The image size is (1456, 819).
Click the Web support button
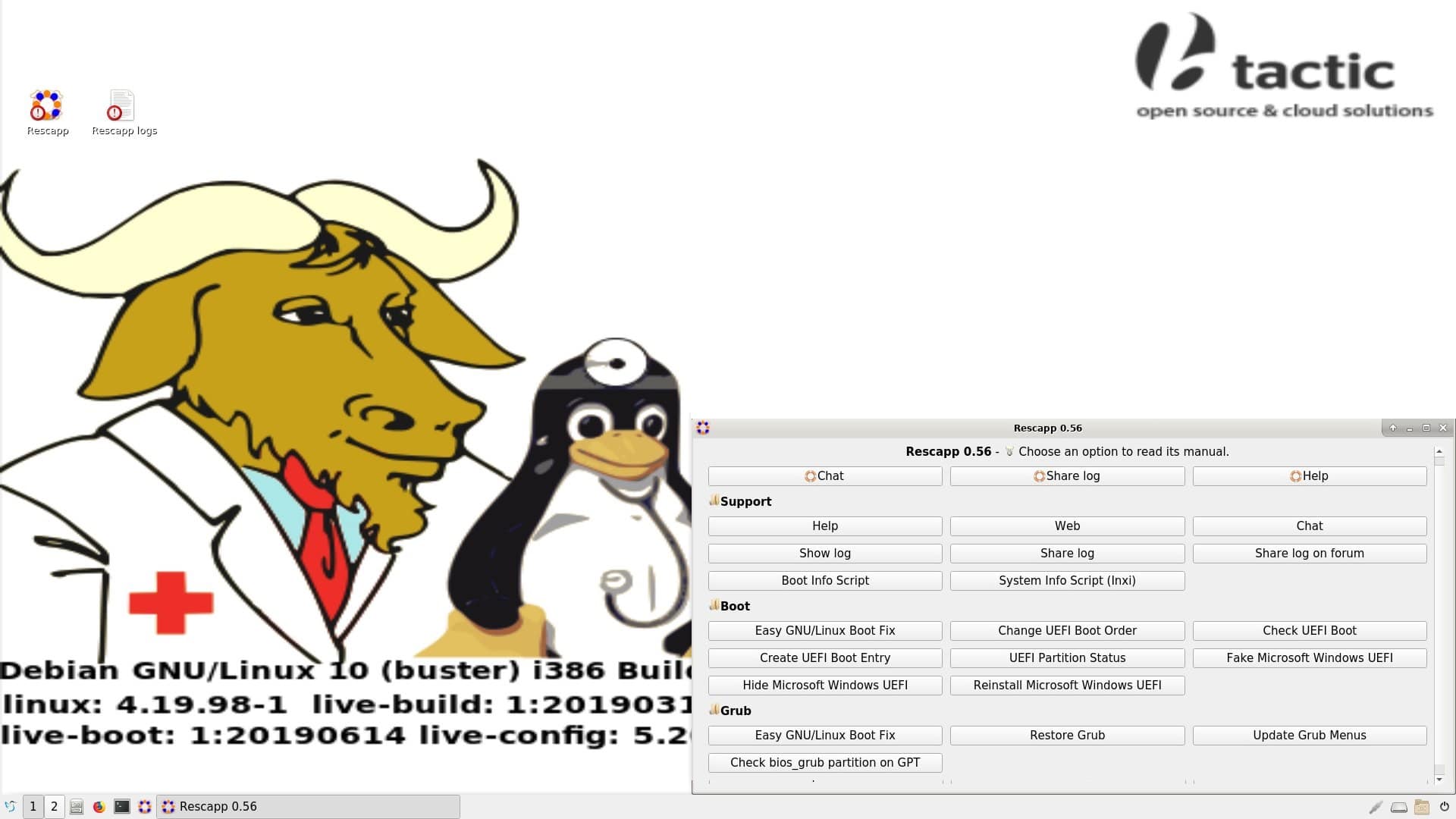coord(1067,525)
